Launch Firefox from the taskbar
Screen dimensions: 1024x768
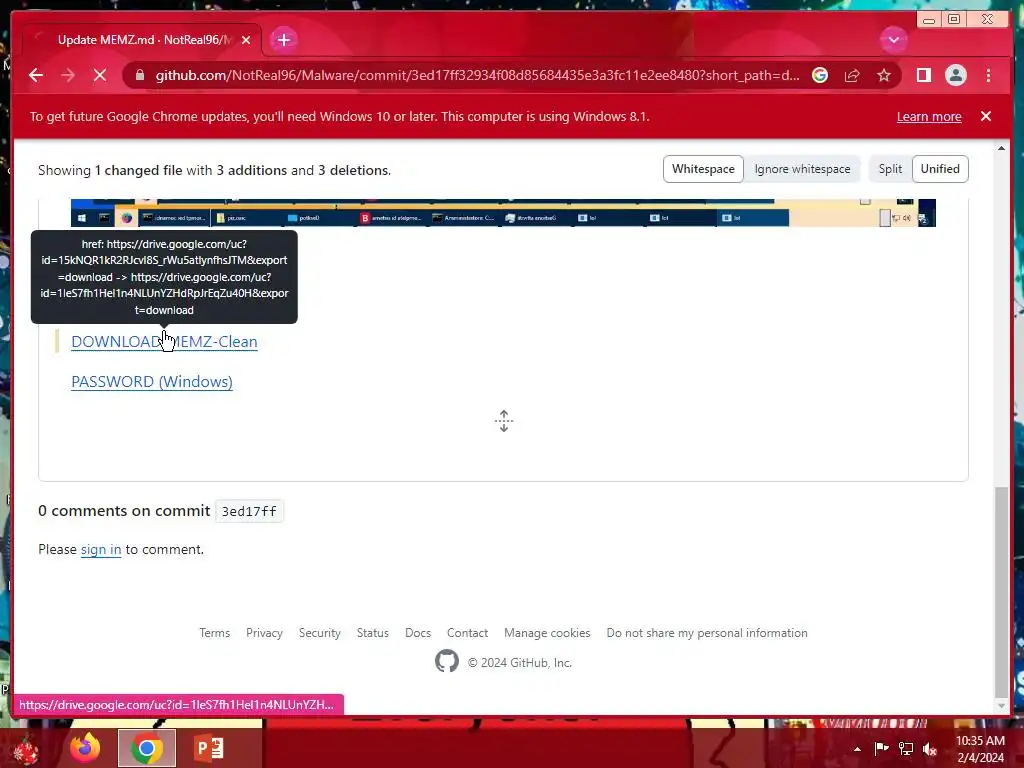click(x=86, y=748)
